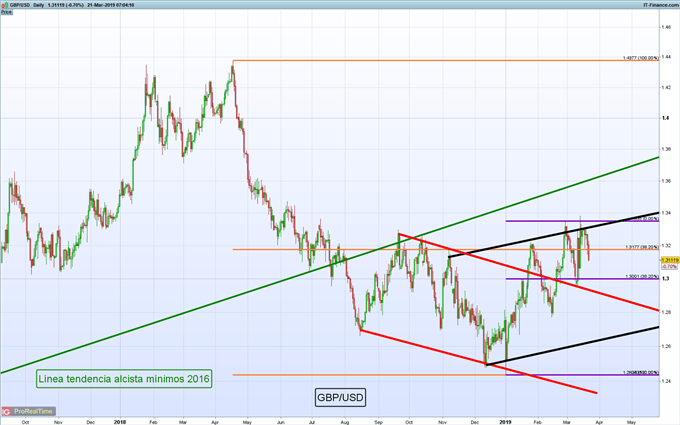Click the Jun label on date axis
This screenshot has width=680, height=425.
(281, 422)
